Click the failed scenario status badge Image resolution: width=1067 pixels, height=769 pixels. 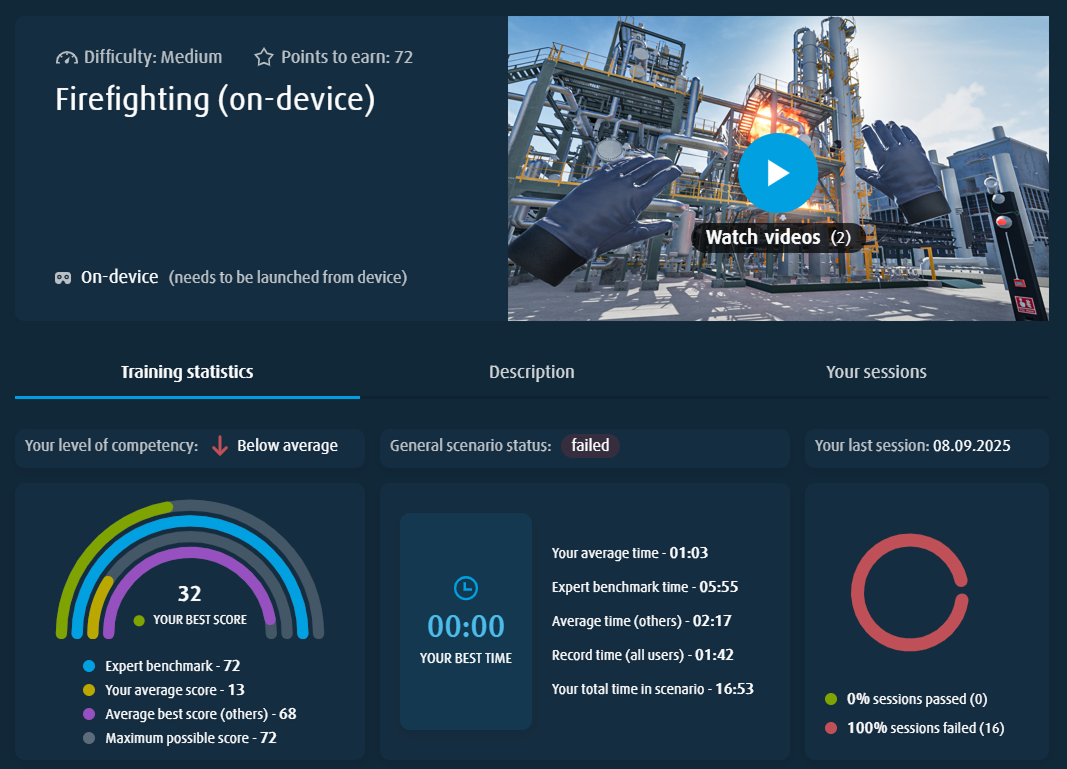point(590,446)
